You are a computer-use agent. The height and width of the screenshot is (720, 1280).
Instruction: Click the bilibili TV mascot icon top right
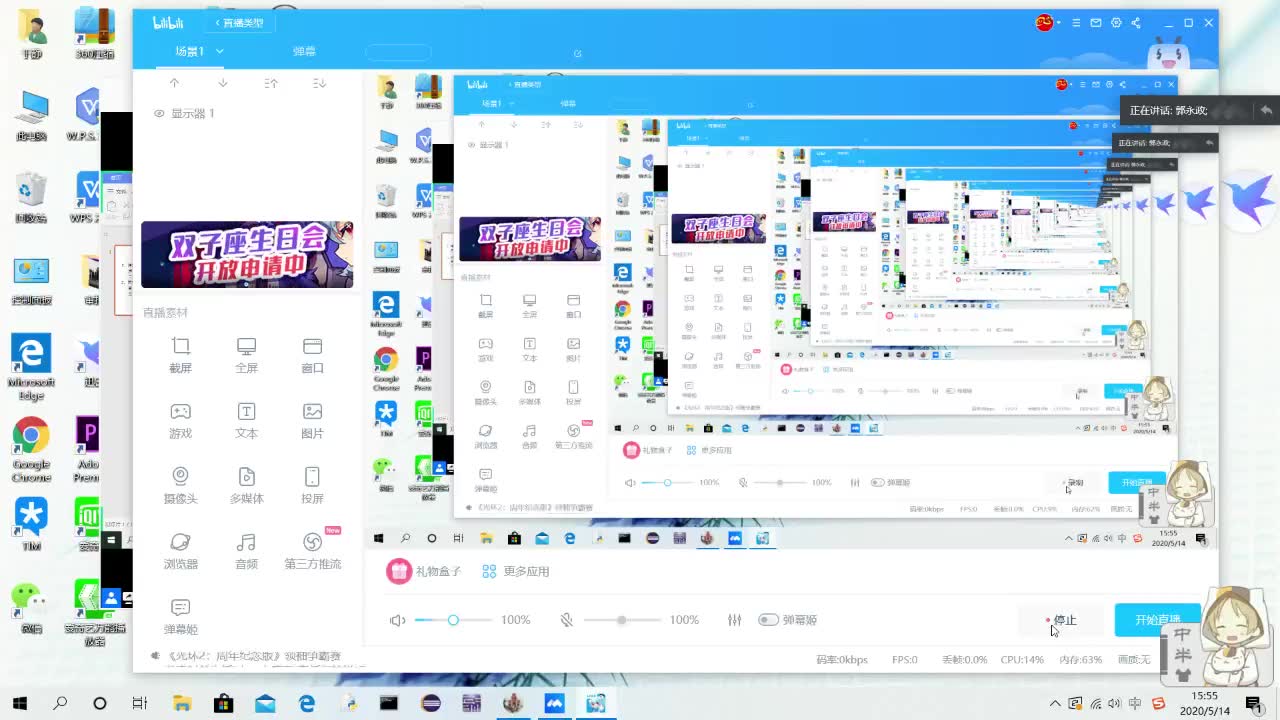(1166, 51)
